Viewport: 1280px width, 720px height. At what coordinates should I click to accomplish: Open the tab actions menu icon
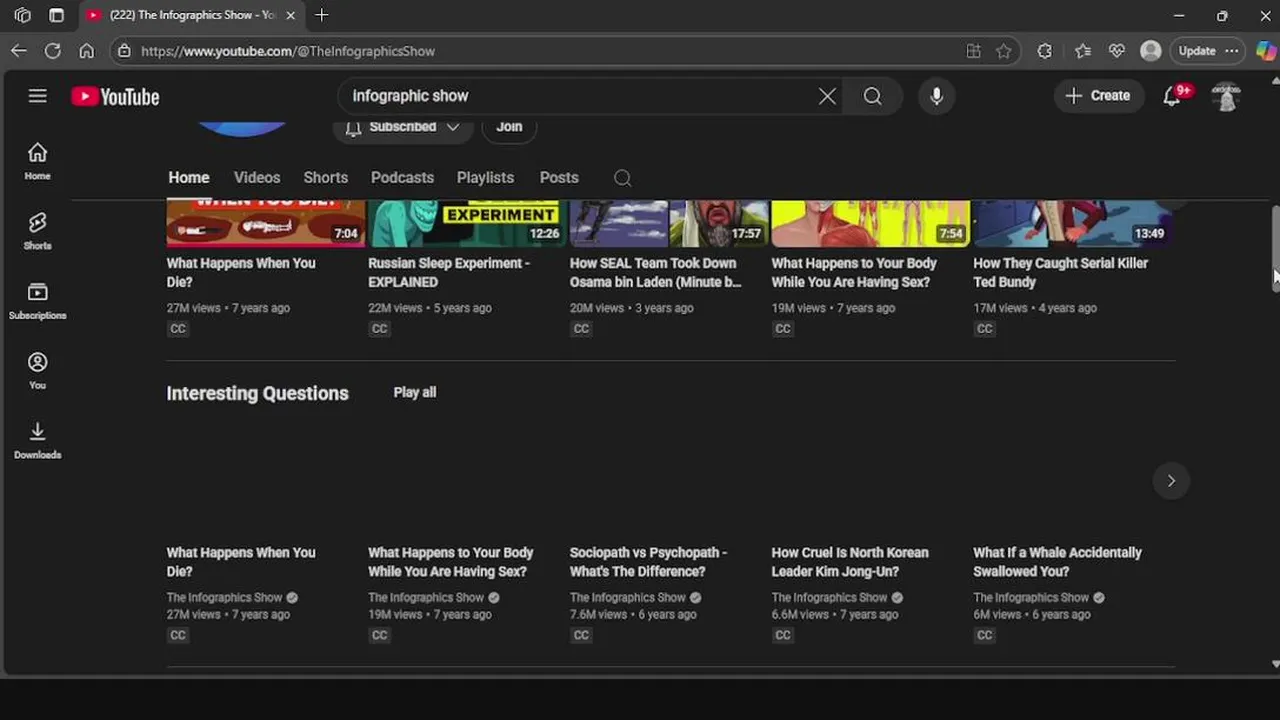[x=57, y=16]
